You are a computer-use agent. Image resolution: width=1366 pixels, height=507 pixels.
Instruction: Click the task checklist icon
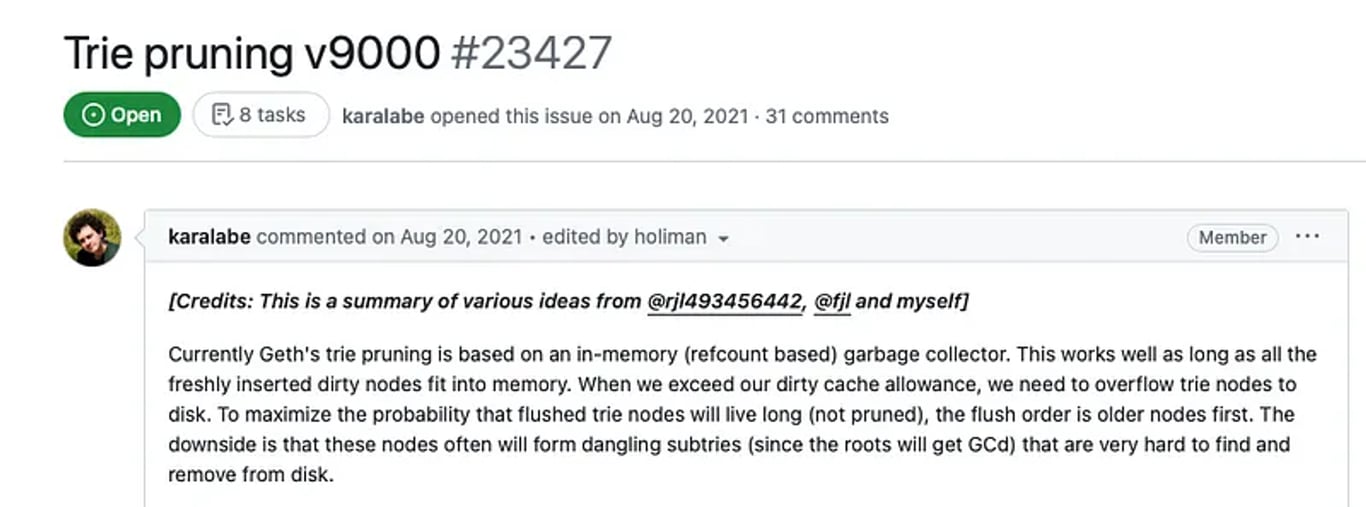[x=222, y=115]
